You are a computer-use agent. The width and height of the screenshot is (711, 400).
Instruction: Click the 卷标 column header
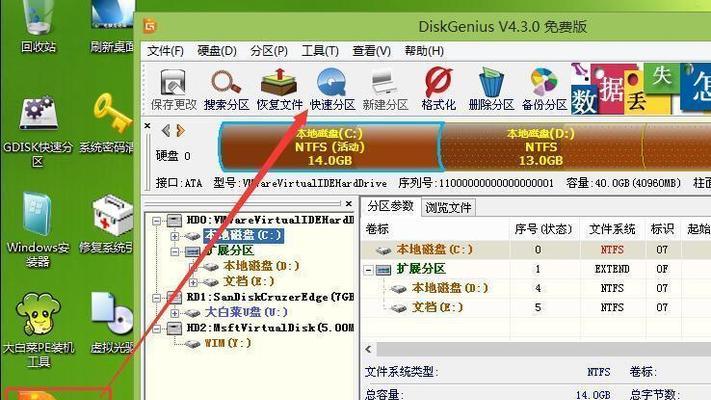(x=436, y=229)
